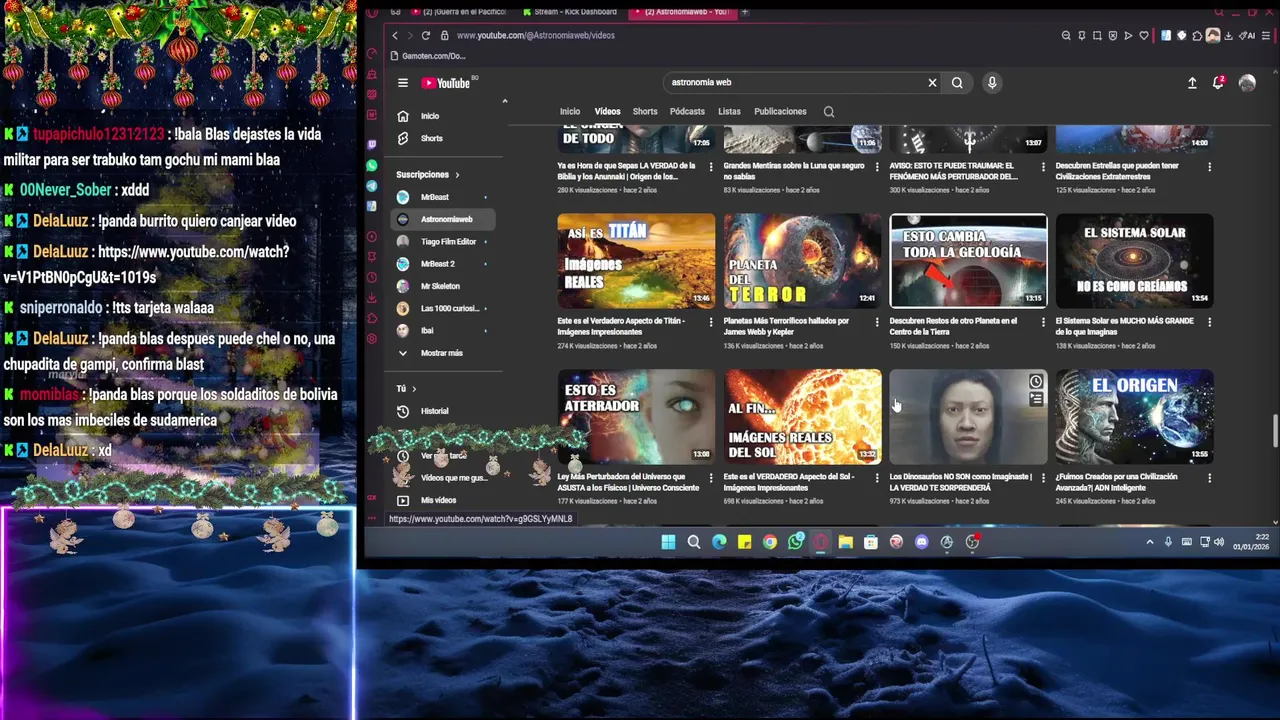1280x720 pixels.
Task: Add dinosaur video to queue icon
Action: click(1036, 399)
